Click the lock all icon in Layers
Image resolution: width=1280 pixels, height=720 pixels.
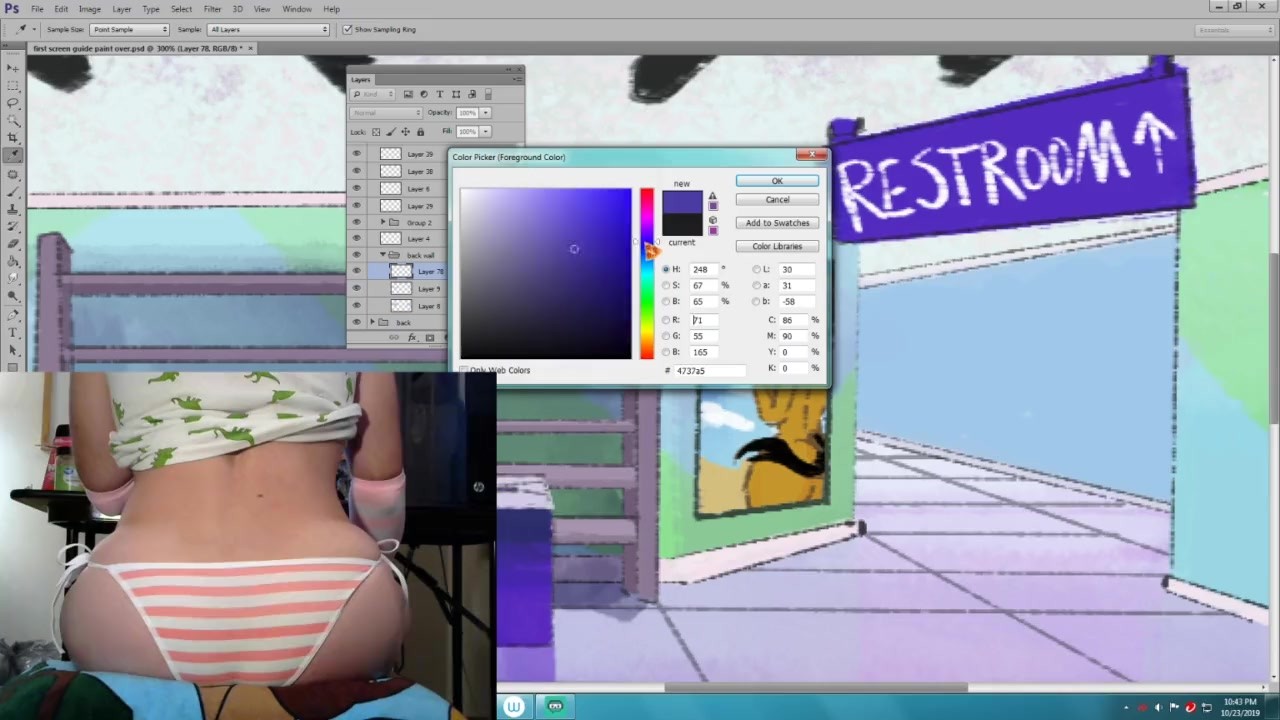pos(420,132)
